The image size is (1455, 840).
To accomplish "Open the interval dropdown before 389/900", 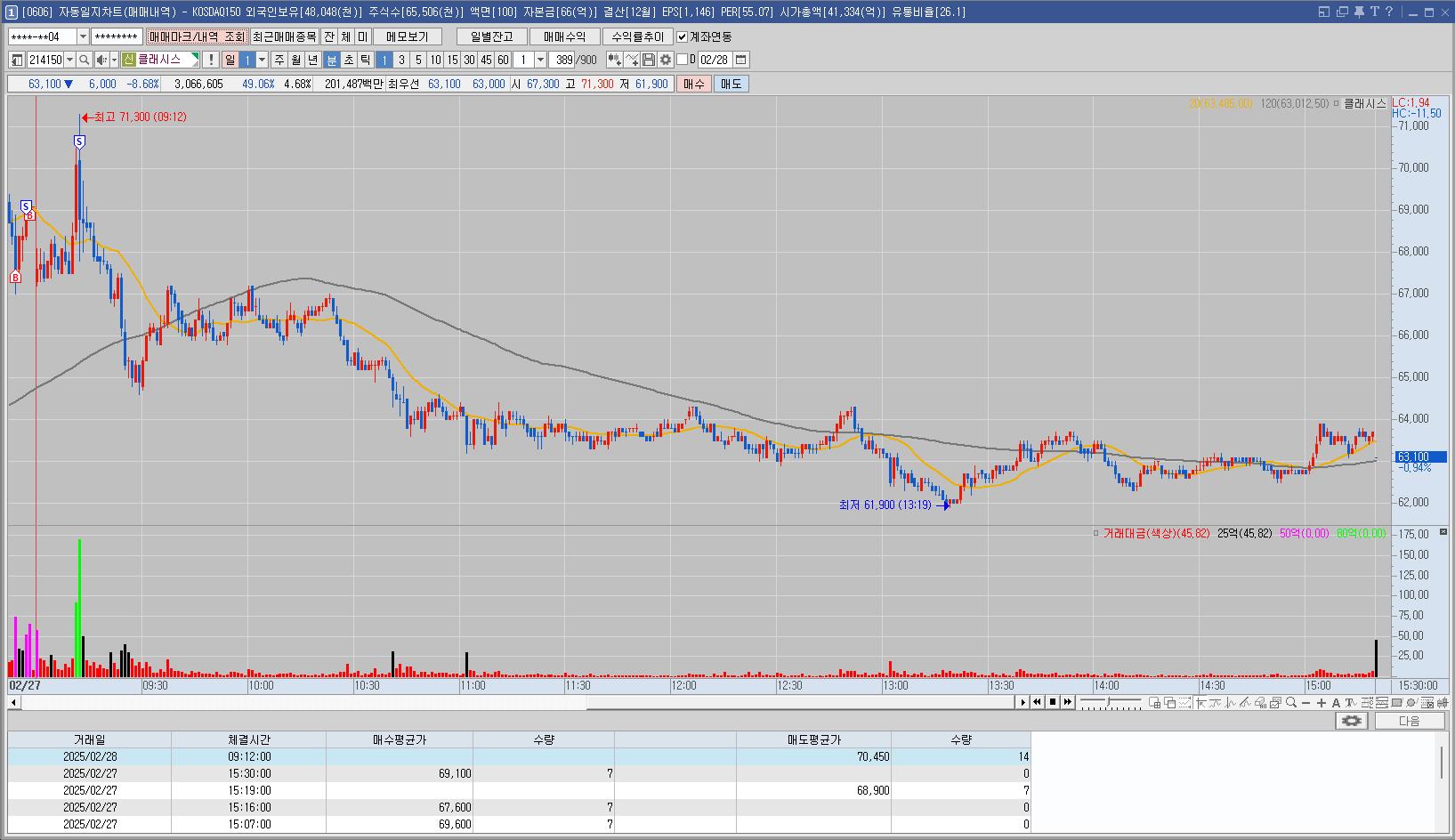I will click(540, 60).
